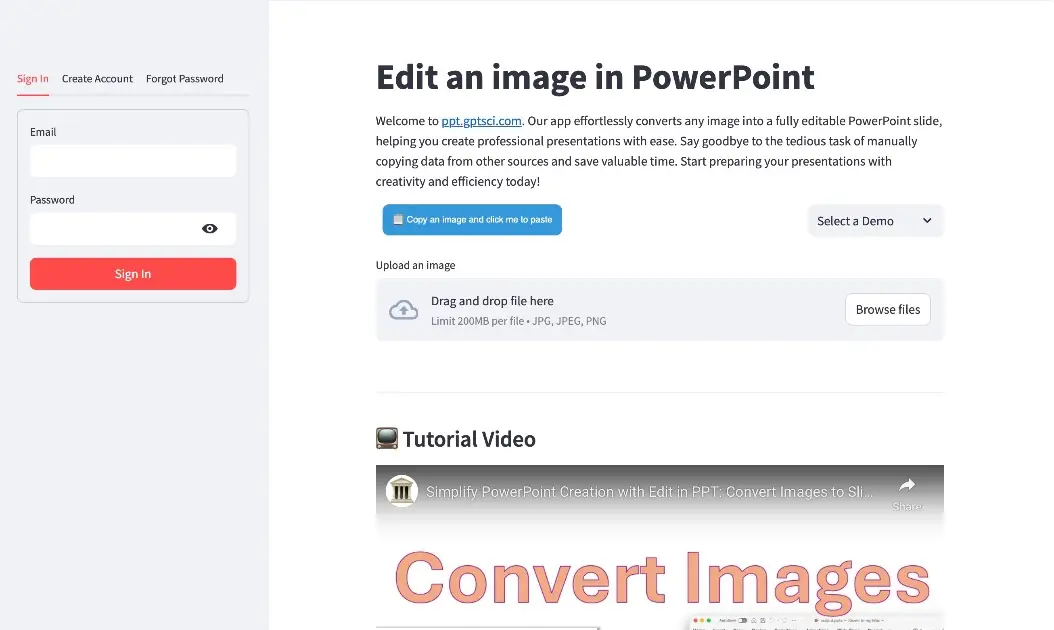Open the channel avatar icon on the video

click(401, 491)
